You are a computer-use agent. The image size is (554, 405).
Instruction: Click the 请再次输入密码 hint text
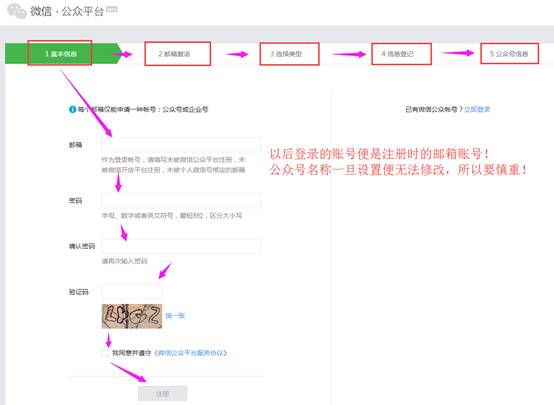[x=124, y=261]
